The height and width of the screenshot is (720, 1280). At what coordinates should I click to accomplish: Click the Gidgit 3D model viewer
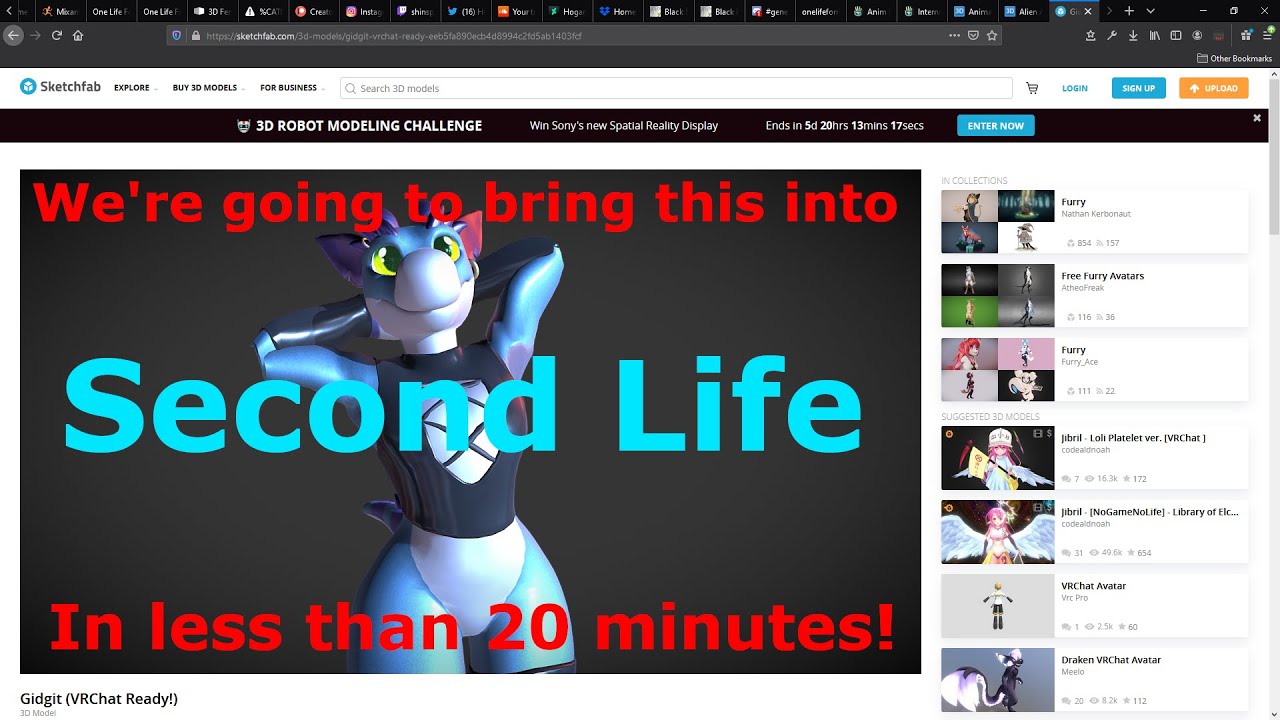(470, 421)
